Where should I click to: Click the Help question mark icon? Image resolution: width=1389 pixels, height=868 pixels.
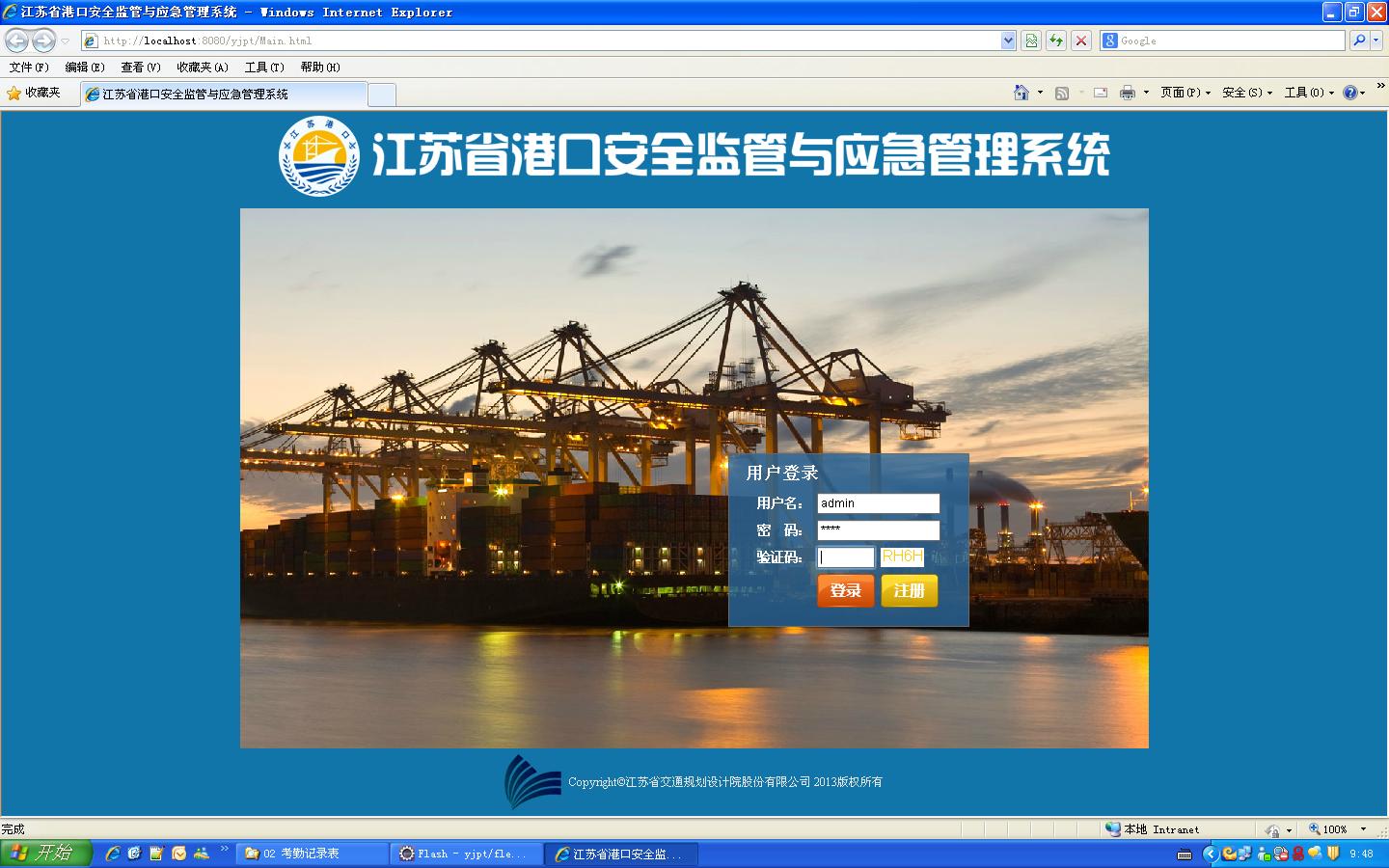coord(1349,93)
